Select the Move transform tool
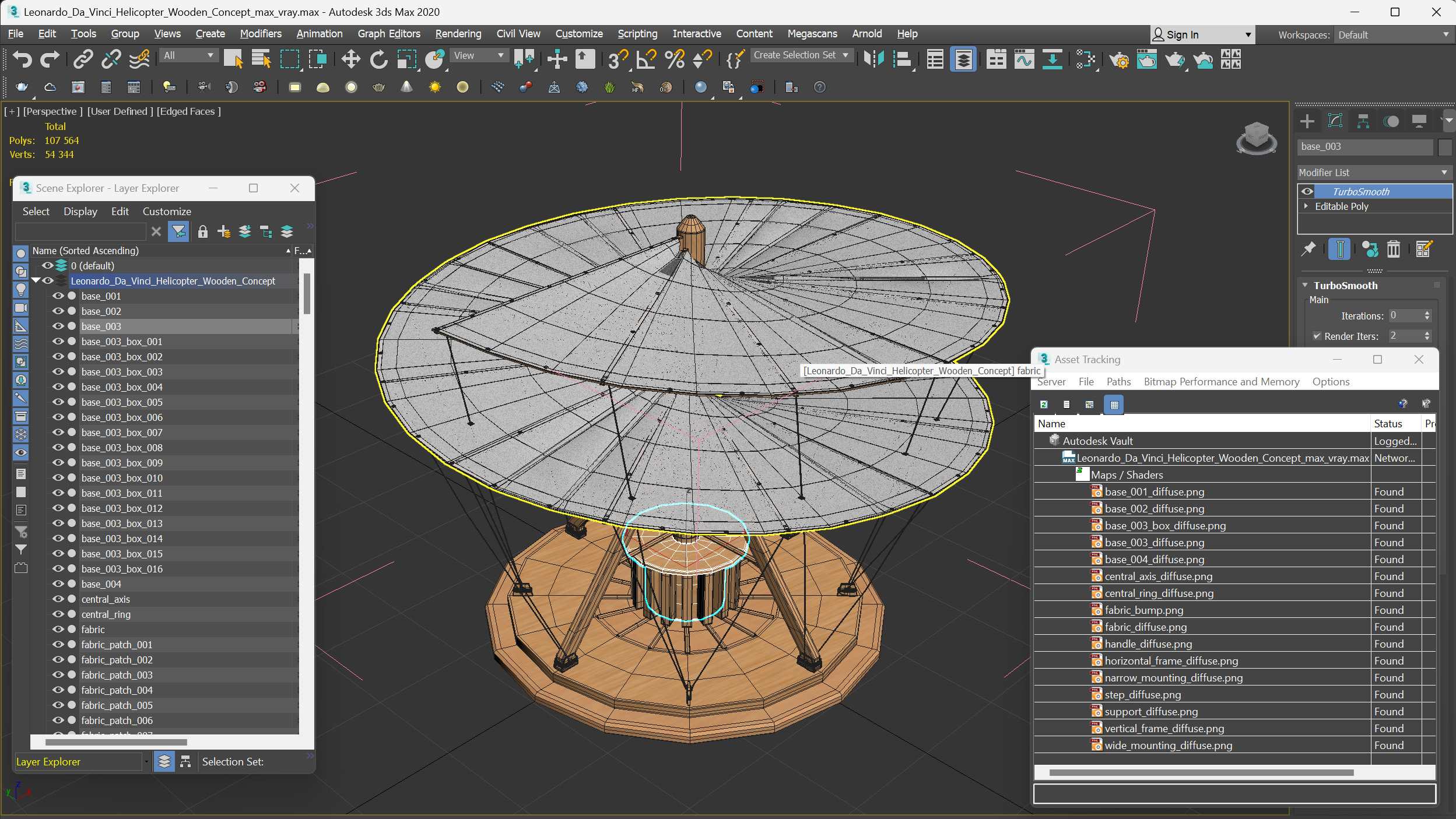 [350, 59]
